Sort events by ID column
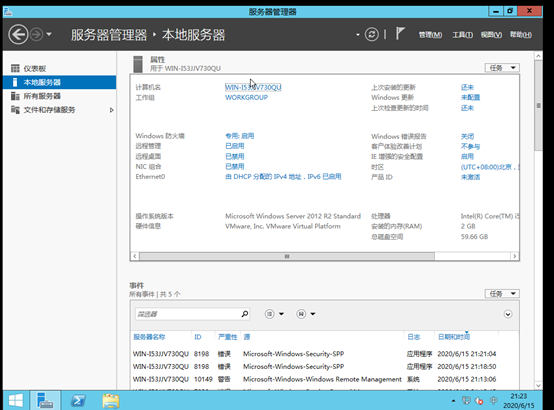This screenshot has width=554, height=410. click(x=198, y=337)
